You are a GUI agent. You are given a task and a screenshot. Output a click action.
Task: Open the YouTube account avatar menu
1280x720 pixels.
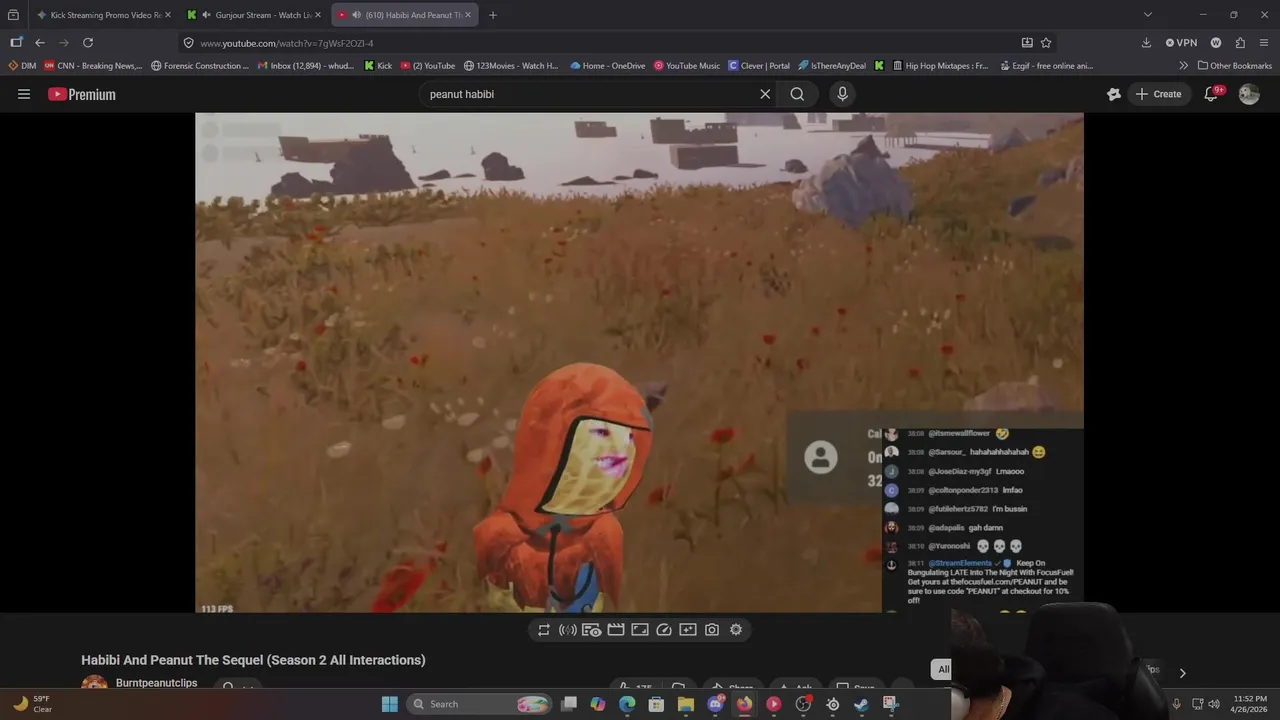[x=1249, y=94]
